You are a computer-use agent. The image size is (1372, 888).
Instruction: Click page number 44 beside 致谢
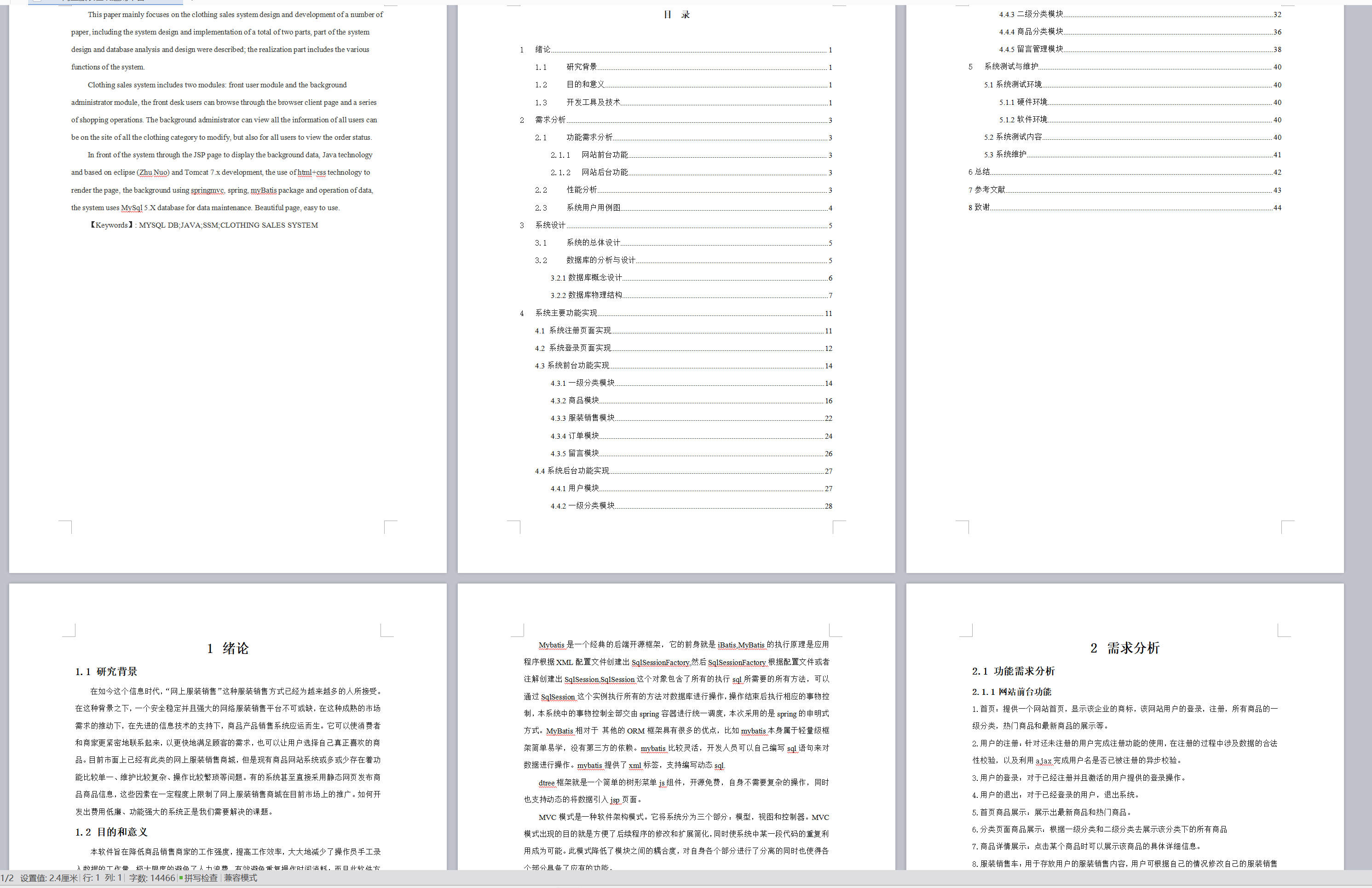[1278, 207]
